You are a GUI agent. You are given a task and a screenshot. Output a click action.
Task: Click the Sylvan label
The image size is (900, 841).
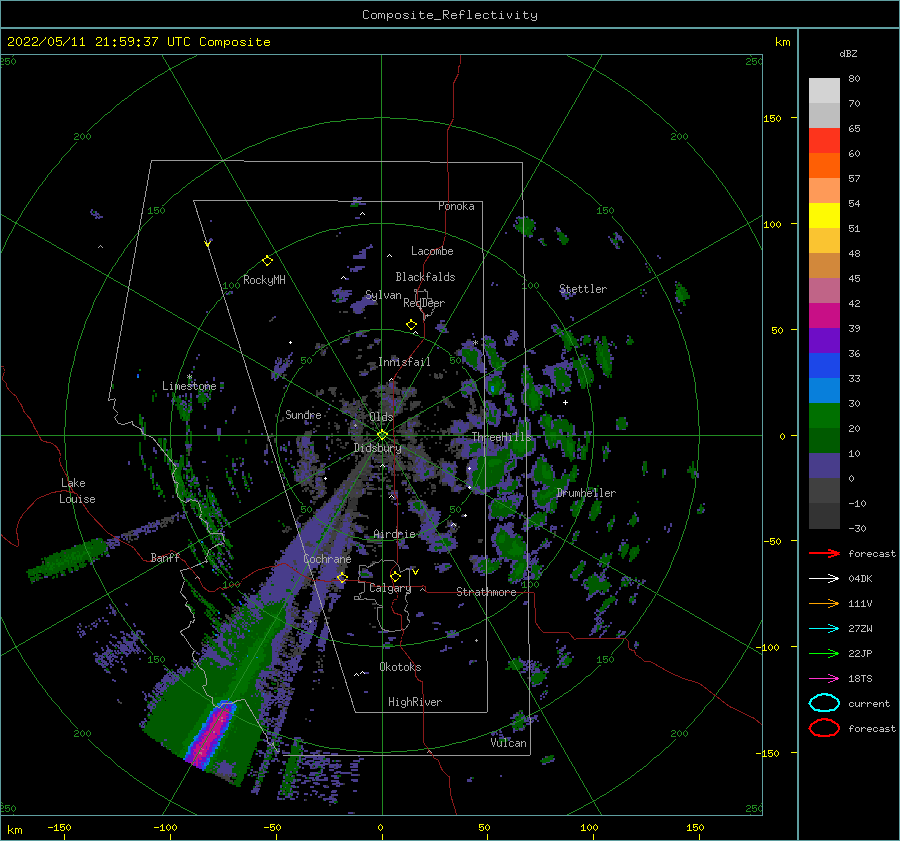click(383, 295)
